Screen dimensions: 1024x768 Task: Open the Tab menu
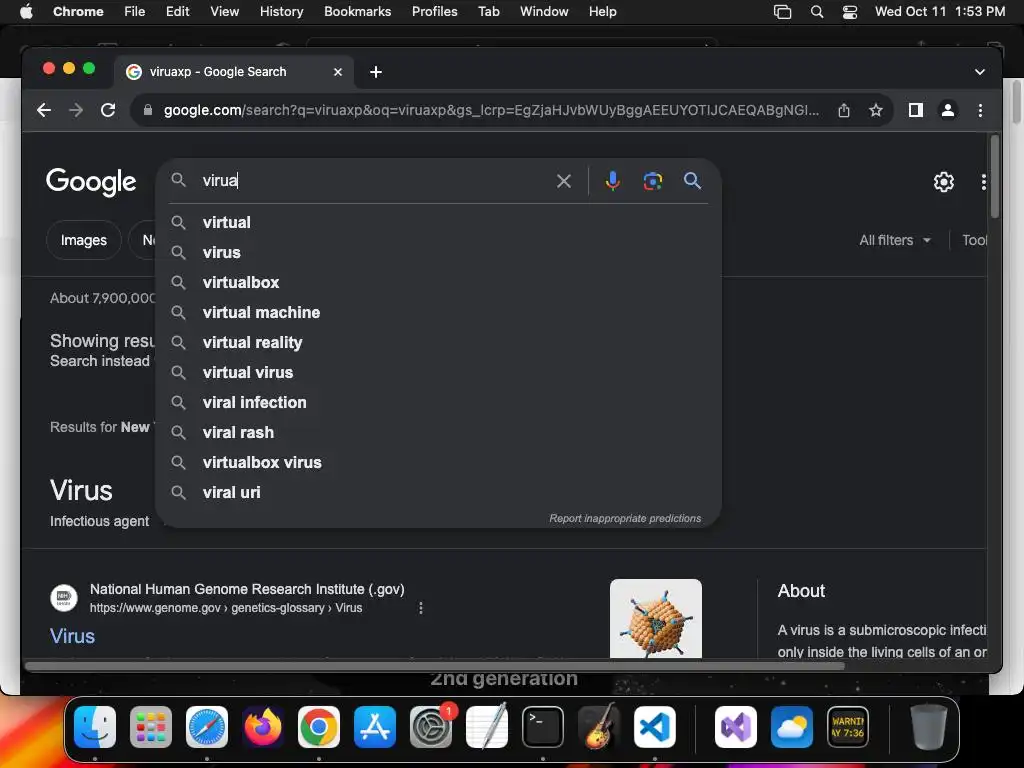tap(488, 12)
